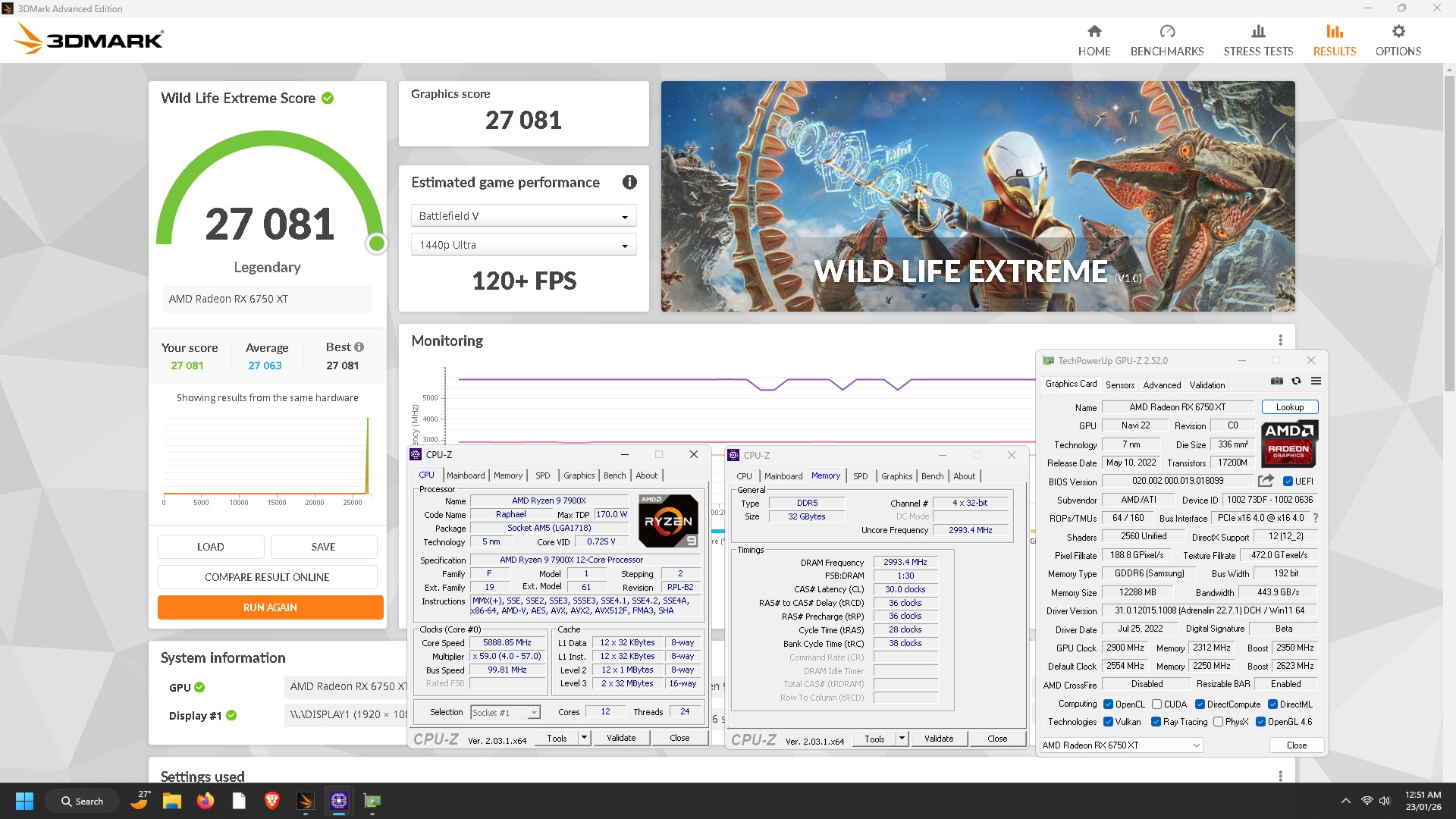Click the score gauge green indicator knob

tap(376, 243)
